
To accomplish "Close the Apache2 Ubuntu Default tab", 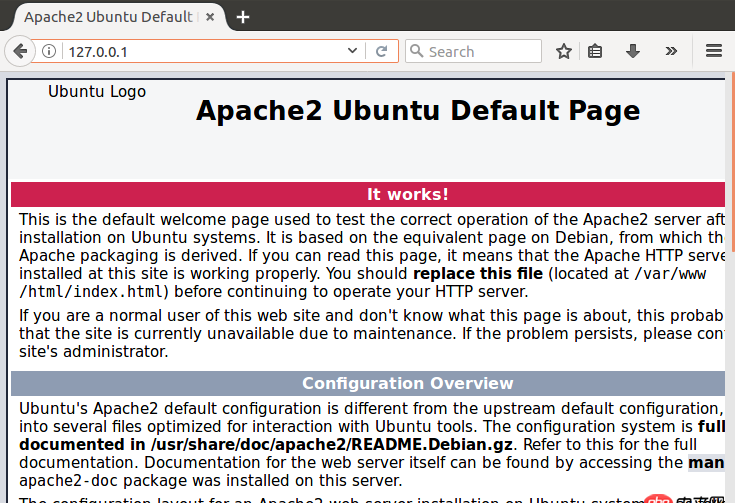I will point(210,17).
